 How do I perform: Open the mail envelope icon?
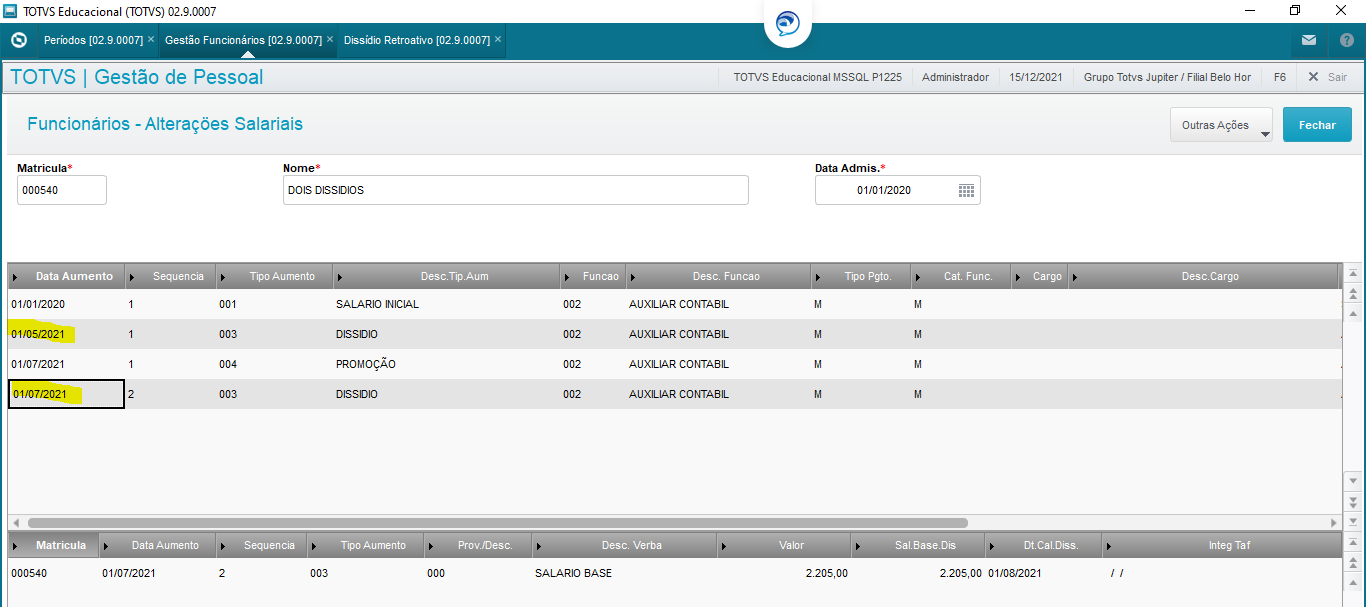point(1309,40)
